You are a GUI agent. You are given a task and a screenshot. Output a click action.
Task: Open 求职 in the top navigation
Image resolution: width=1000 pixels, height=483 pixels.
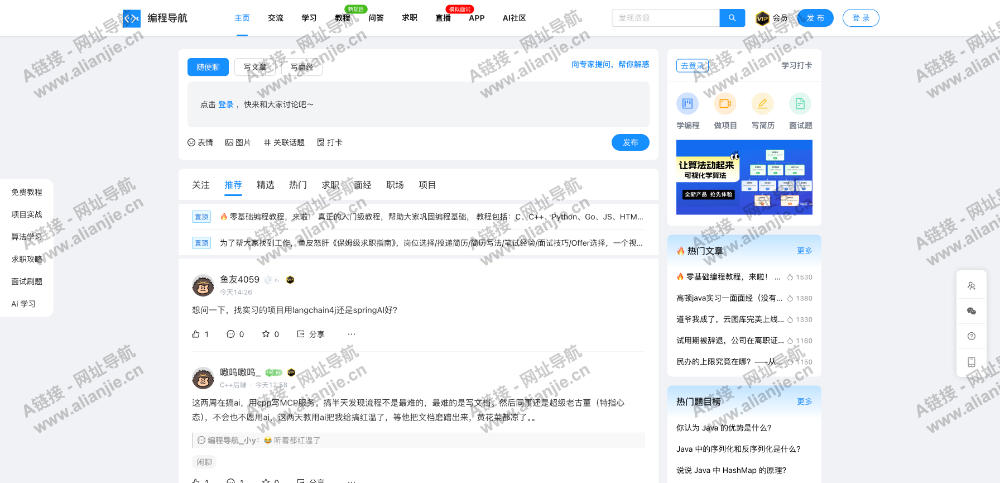point(410,18)
